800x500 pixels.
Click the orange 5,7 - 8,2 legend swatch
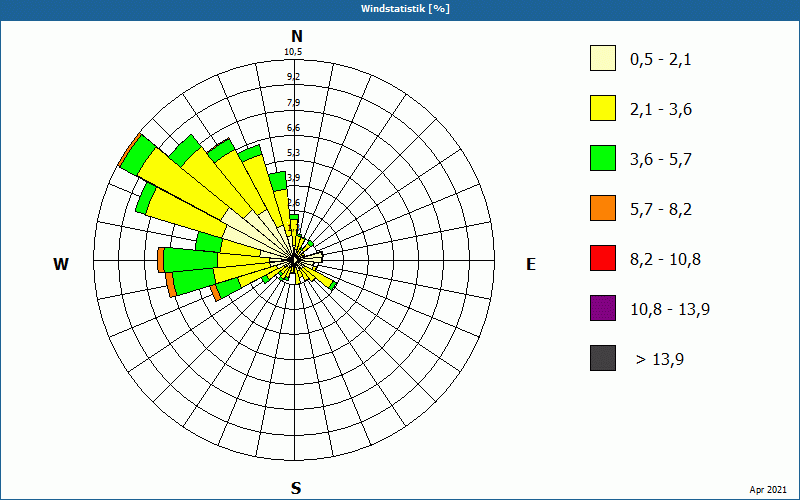click(x=603, y=208)
